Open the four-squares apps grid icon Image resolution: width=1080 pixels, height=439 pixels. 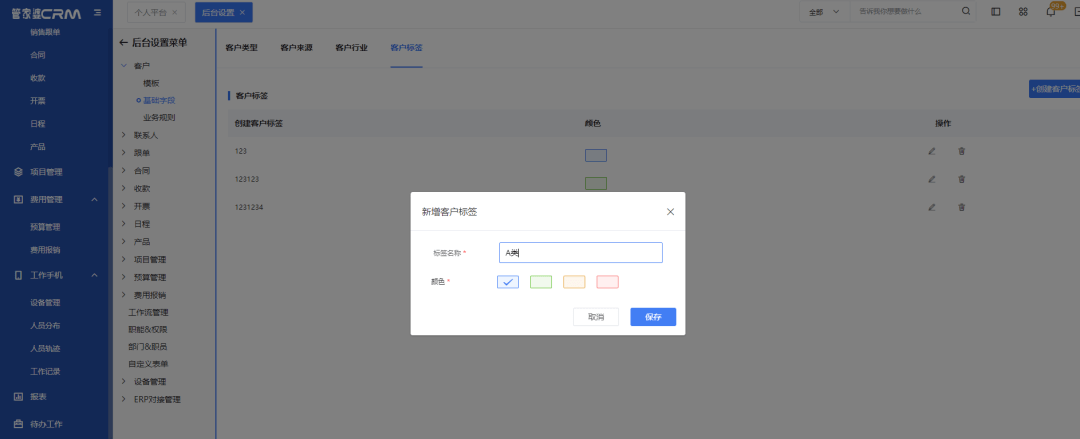(1022, 12)
